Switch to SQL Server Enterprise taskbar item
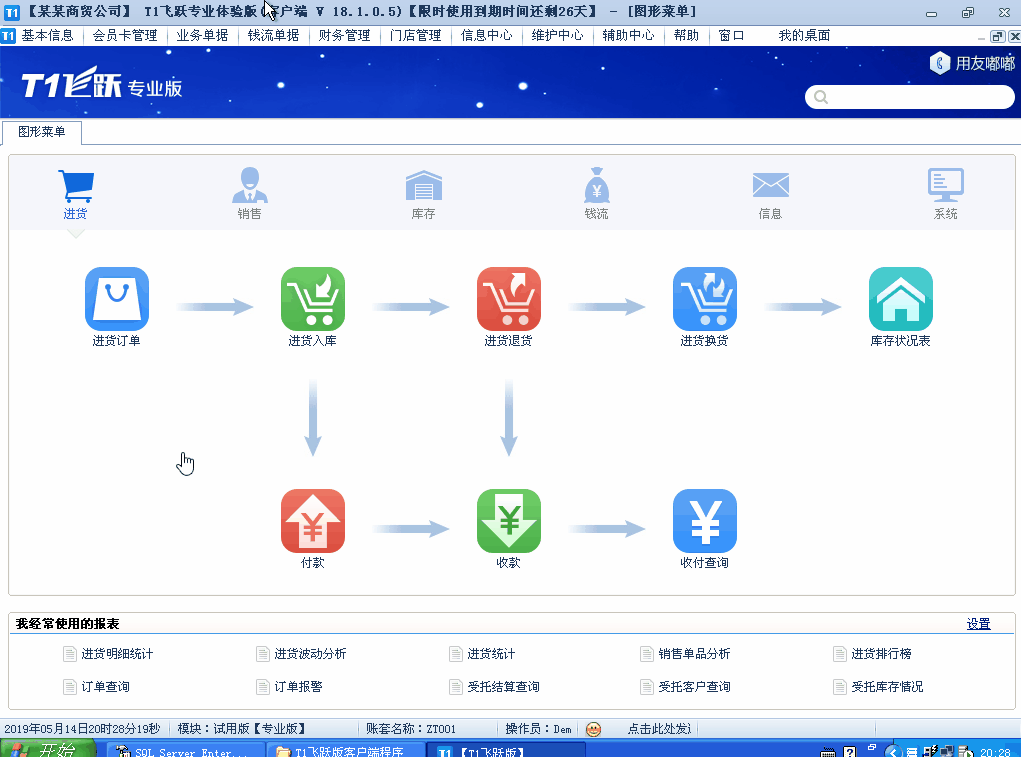The image size is (1021, 757). pos(186,750)
